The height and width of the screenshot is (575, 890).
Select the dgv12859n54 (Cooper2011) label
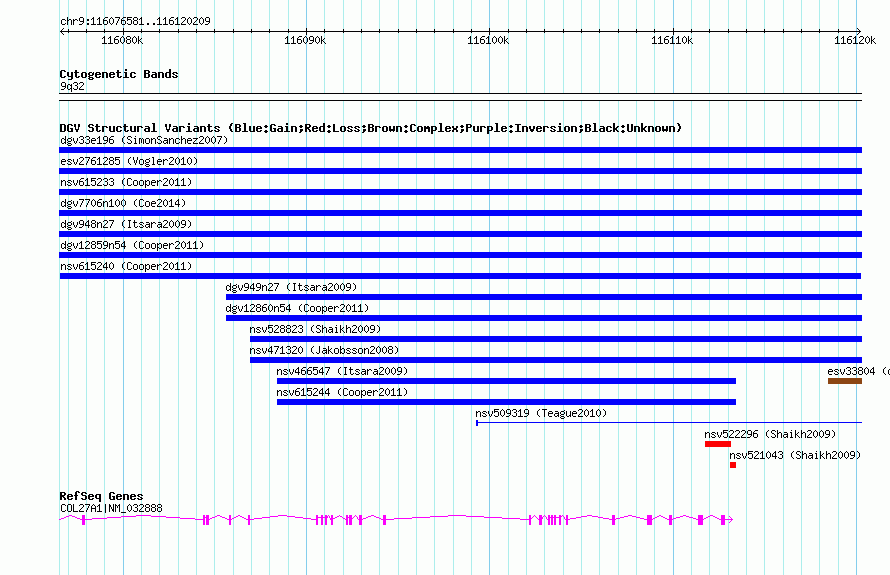pos(132,245)
